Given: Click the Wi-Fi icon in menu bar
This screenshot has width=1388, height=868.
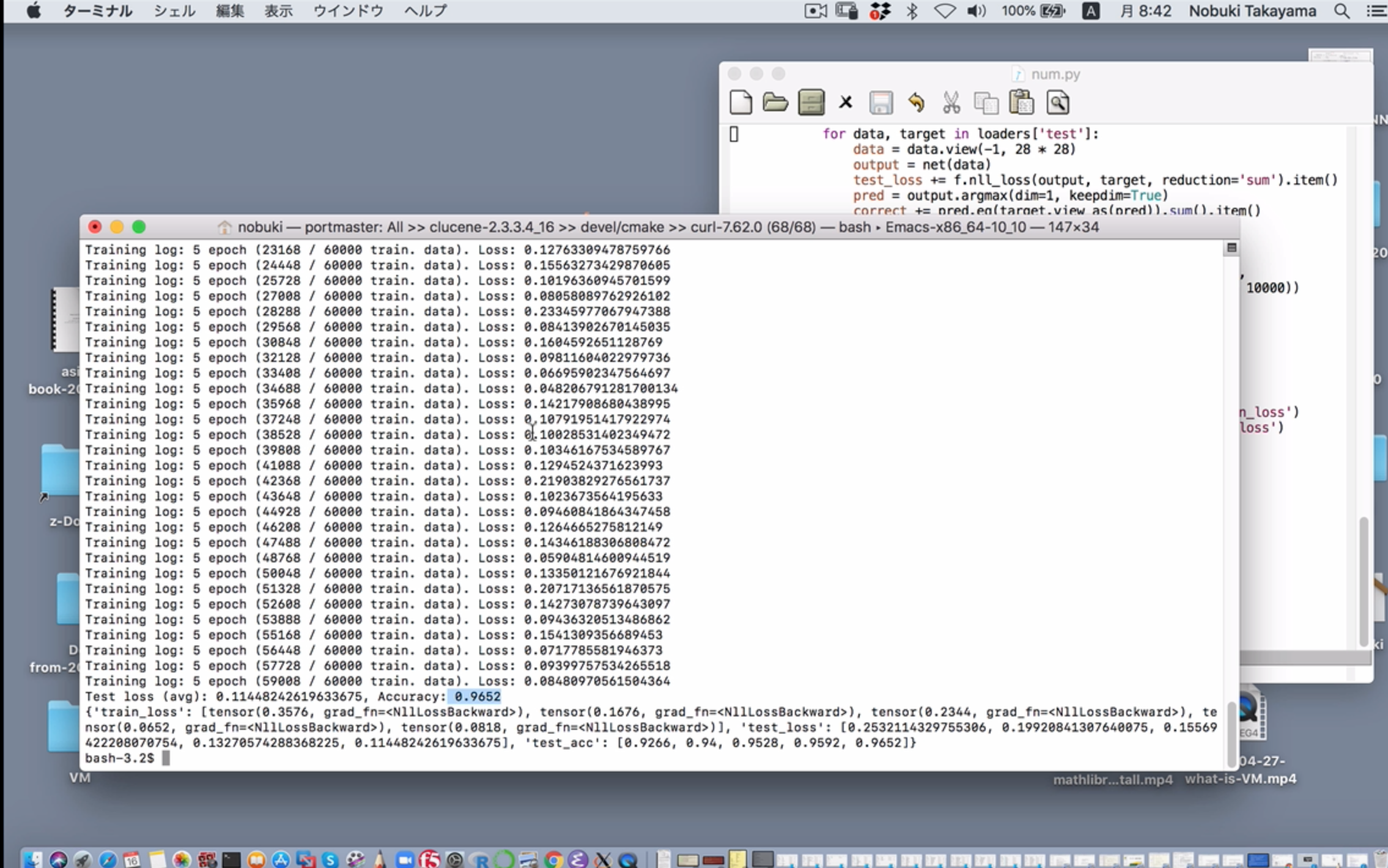Looking at the screenshot, I should click(945, 11).
